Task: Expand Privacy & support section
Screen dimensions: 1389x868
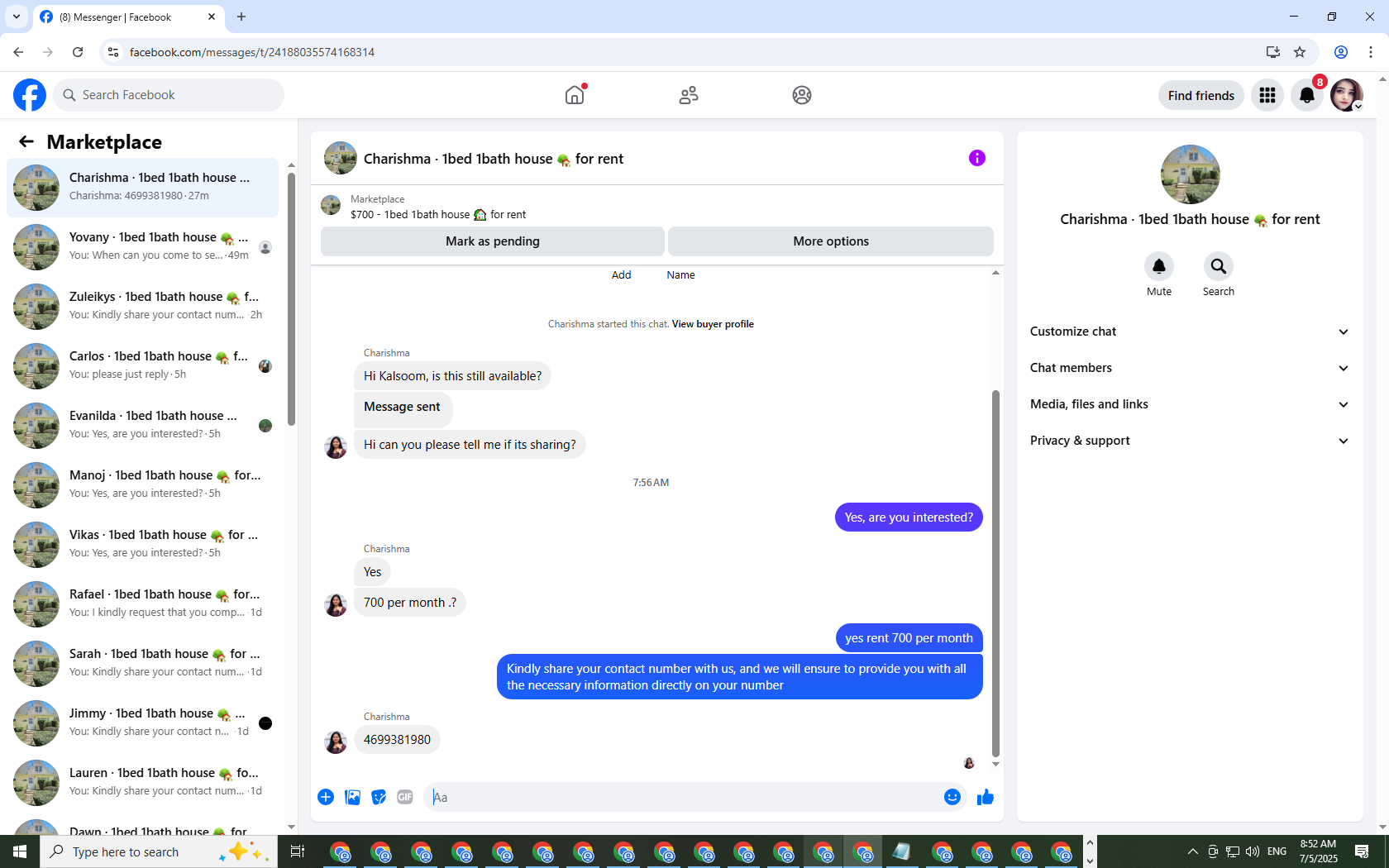Action: point(1190,441)
